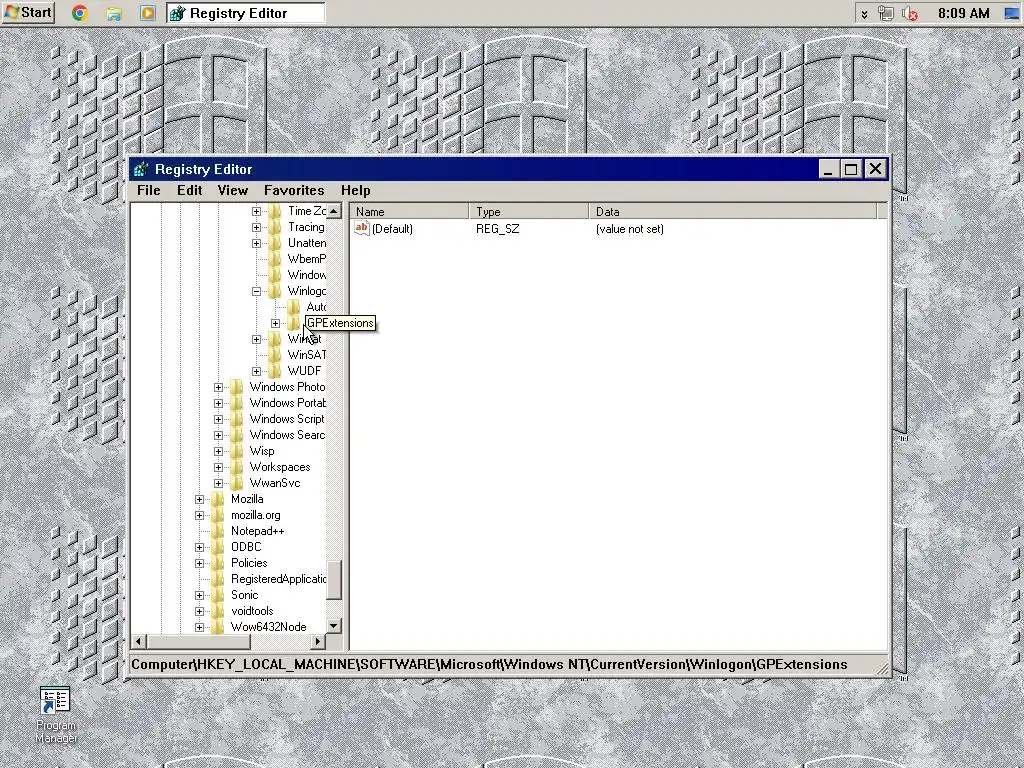
Task: Expand the Windows Portable key
Action: click(x=219, y=403)
